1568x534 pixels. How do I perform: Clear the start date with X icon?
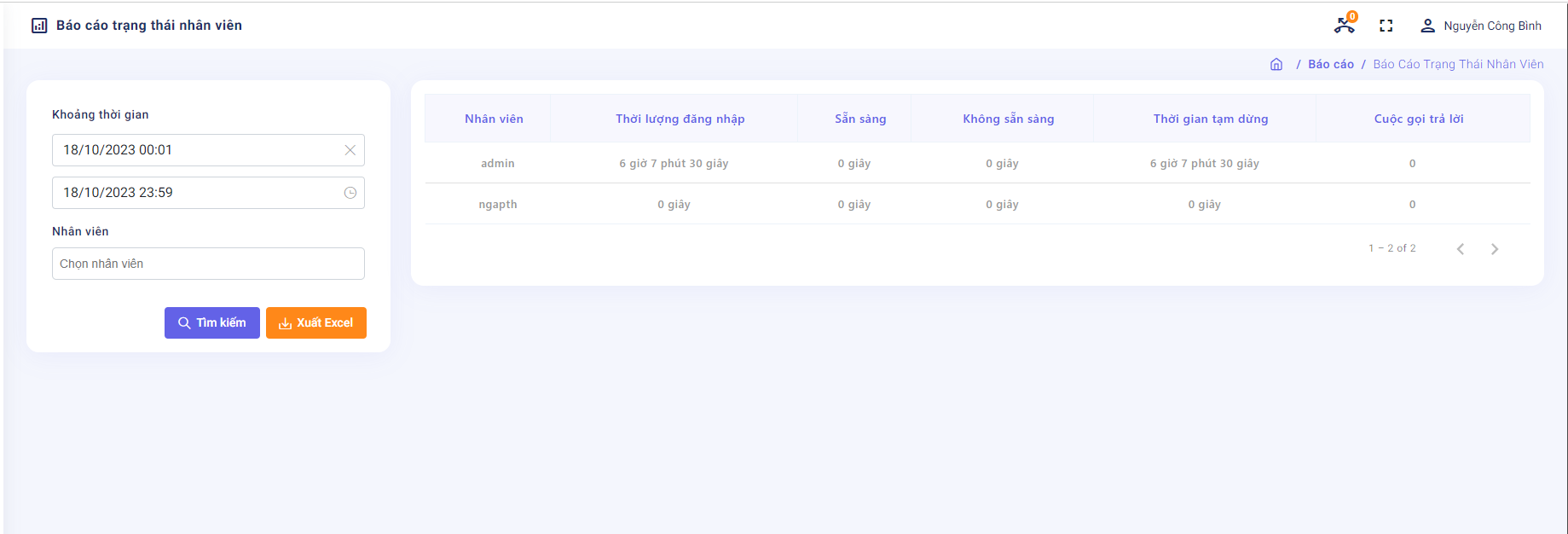click(350, 150)
